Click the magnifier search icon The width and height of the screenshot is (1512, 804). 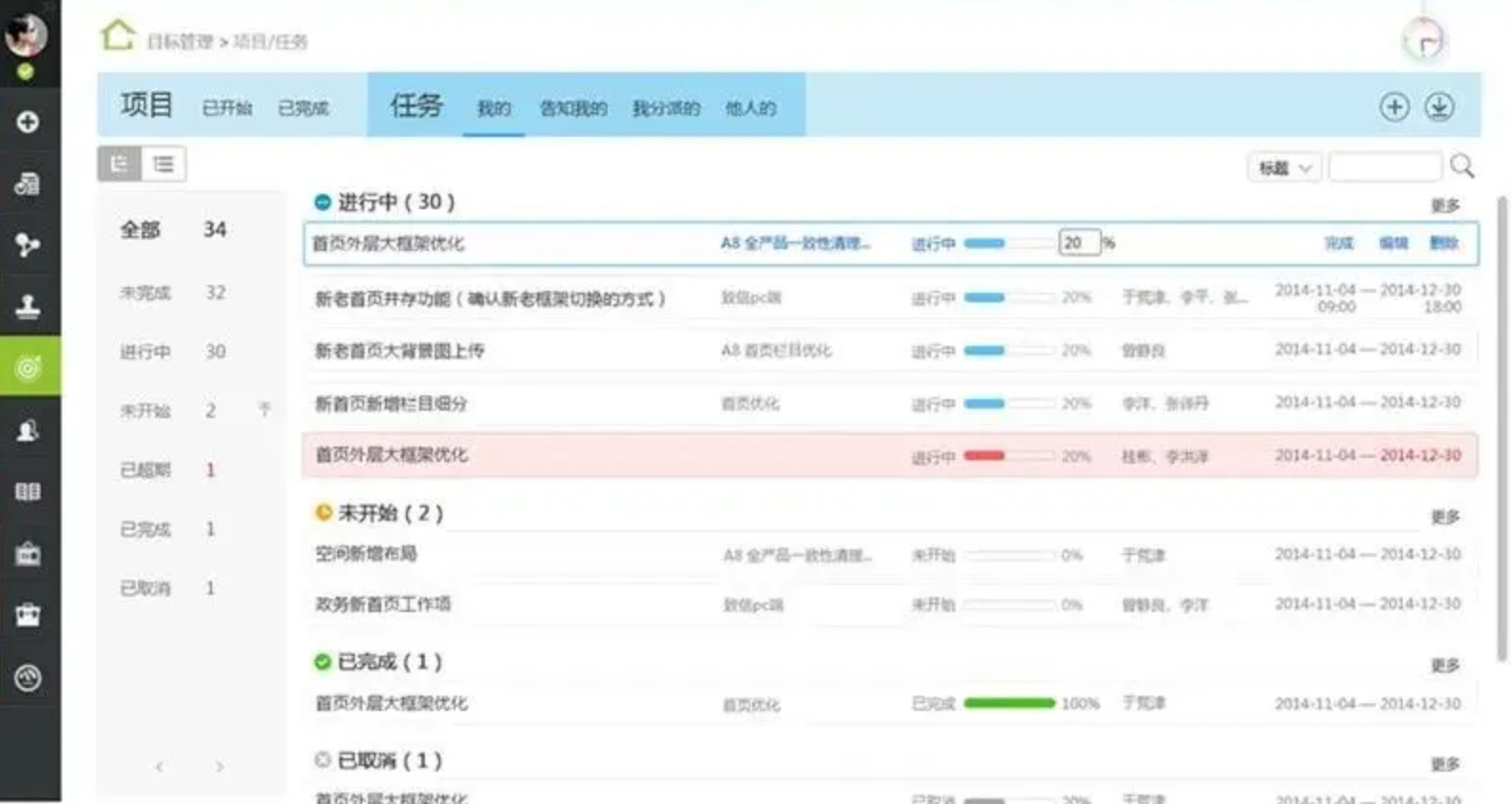point(1462,167)
